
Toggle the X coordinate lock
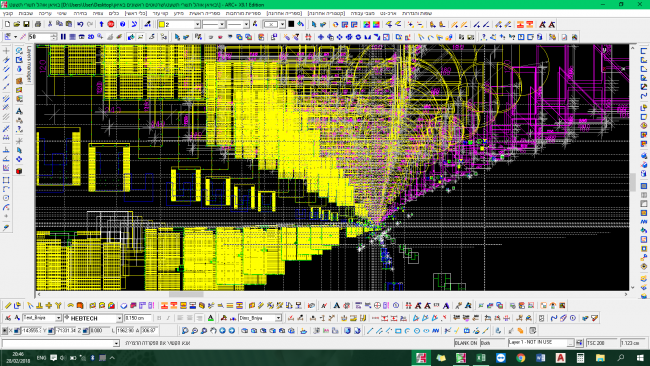[x=17, y=330]
